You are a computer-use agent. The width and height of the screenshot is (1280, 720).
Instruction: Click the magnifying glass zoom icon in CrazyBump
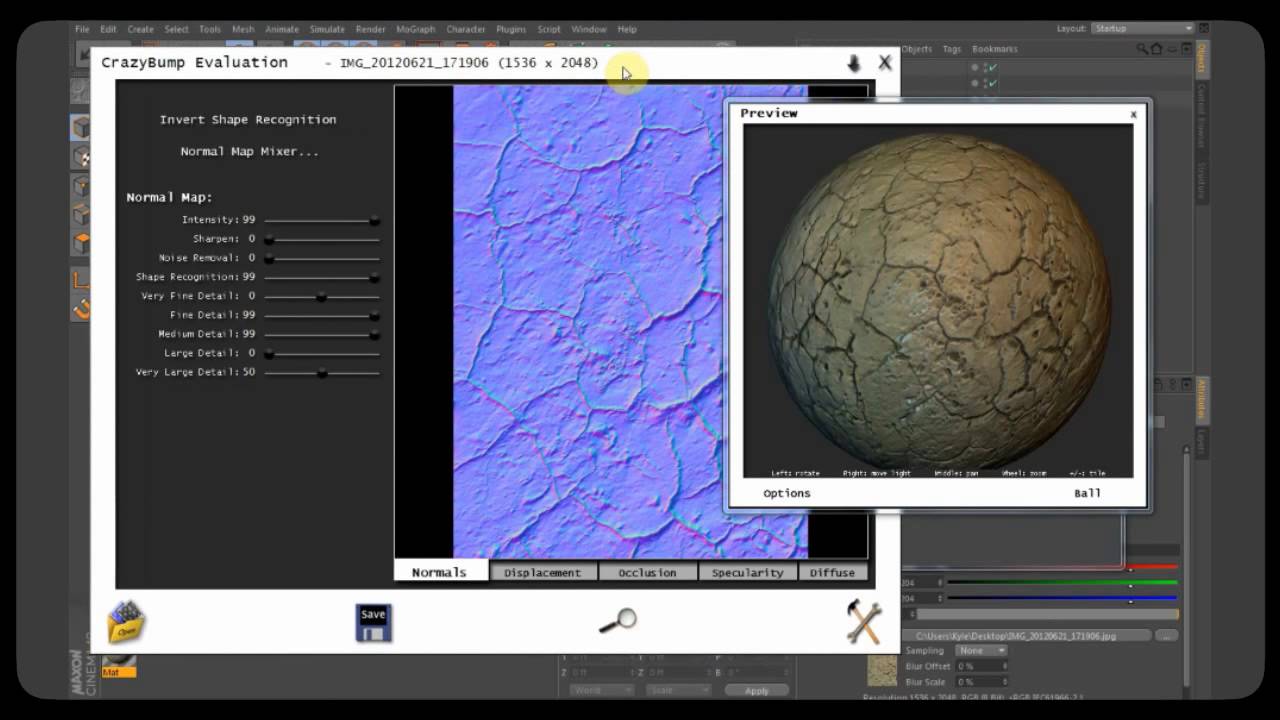(x=618, y=621)
